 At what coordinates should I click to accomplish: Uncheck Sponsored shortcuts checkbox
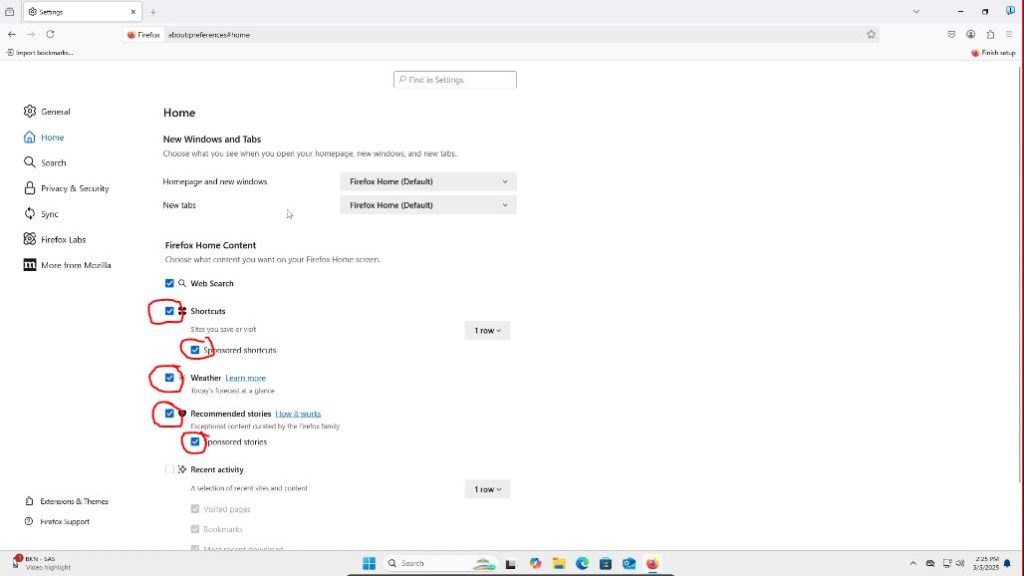pos(195,350)
